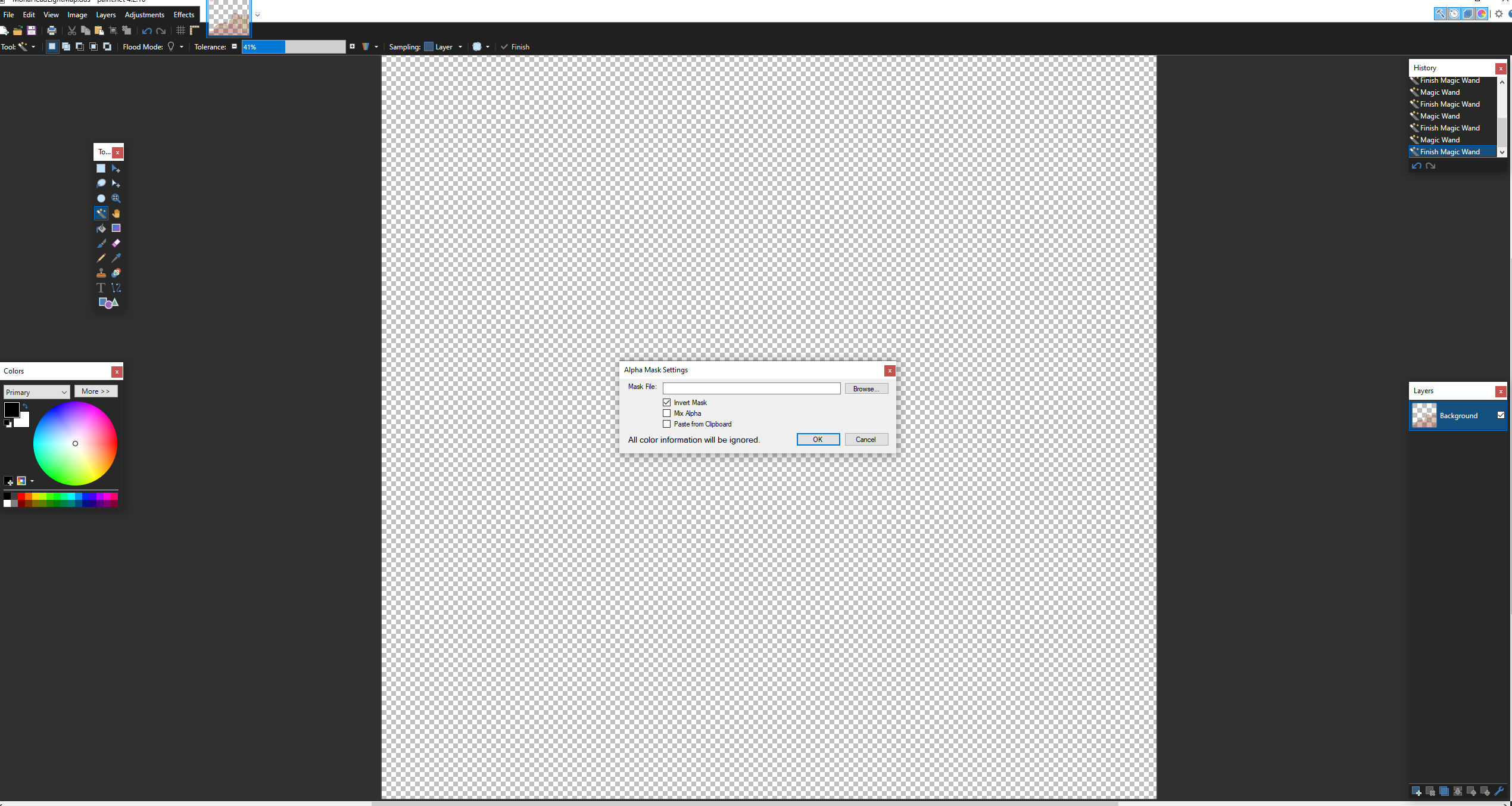The height and width of the screenshot is (806, 1512).
Task: Open the File menu
Action: pos(9,15)
